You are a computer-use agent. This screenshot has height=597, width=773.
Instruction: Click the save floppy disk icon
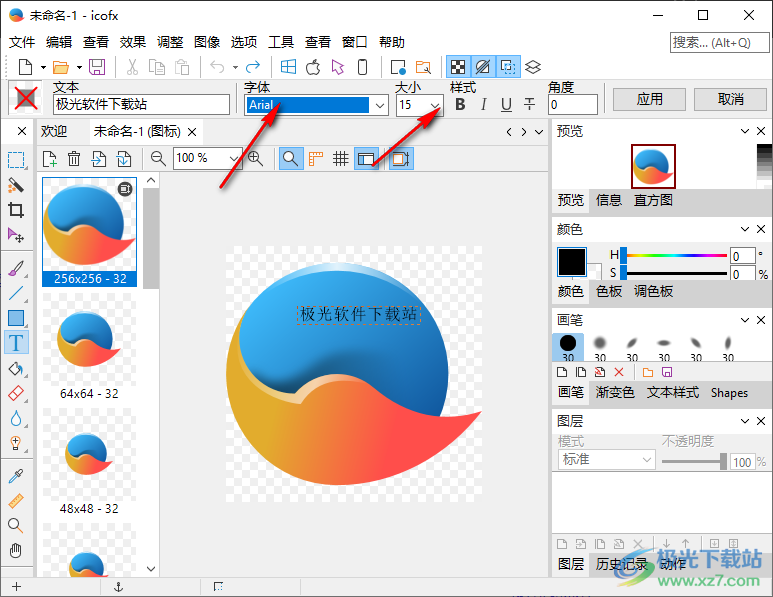(x=97, y=67)
